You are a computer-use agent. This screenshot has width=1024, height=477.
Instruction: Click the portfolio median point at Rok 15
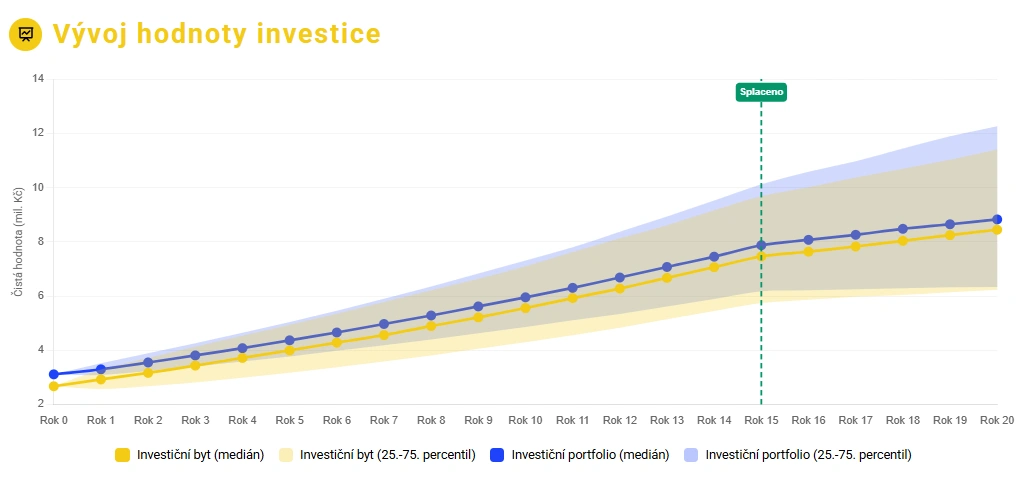[x=761, y=245]
